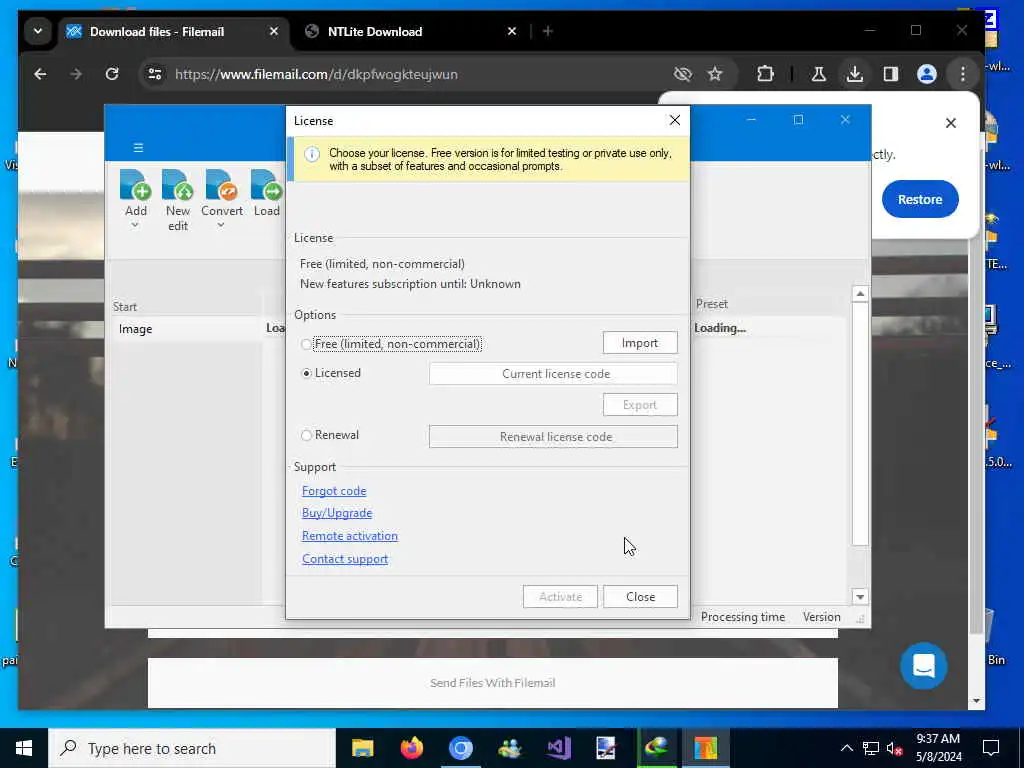1024x768 pixels.
Task: Open the Forgot code link
Action: [x=334, y=491]
